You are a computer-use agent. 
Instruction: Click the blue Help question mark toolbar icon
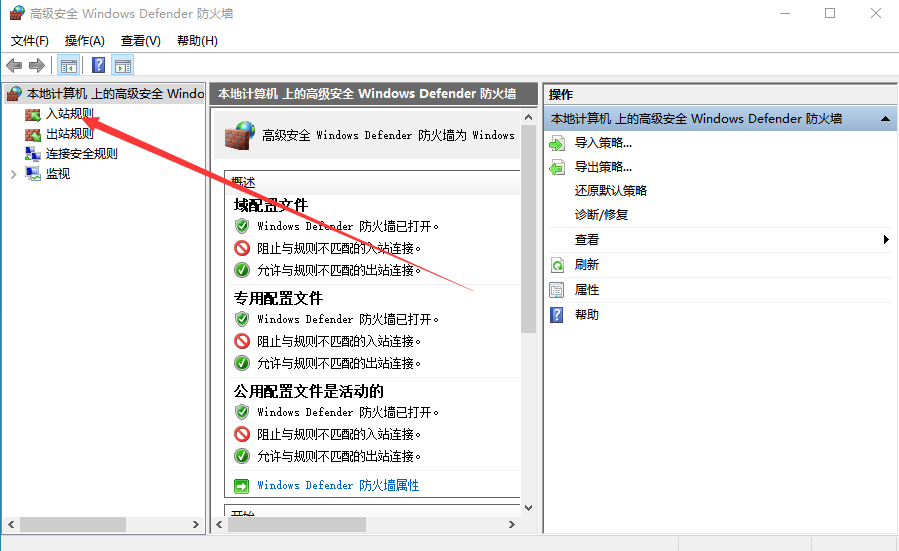(99, 65)
